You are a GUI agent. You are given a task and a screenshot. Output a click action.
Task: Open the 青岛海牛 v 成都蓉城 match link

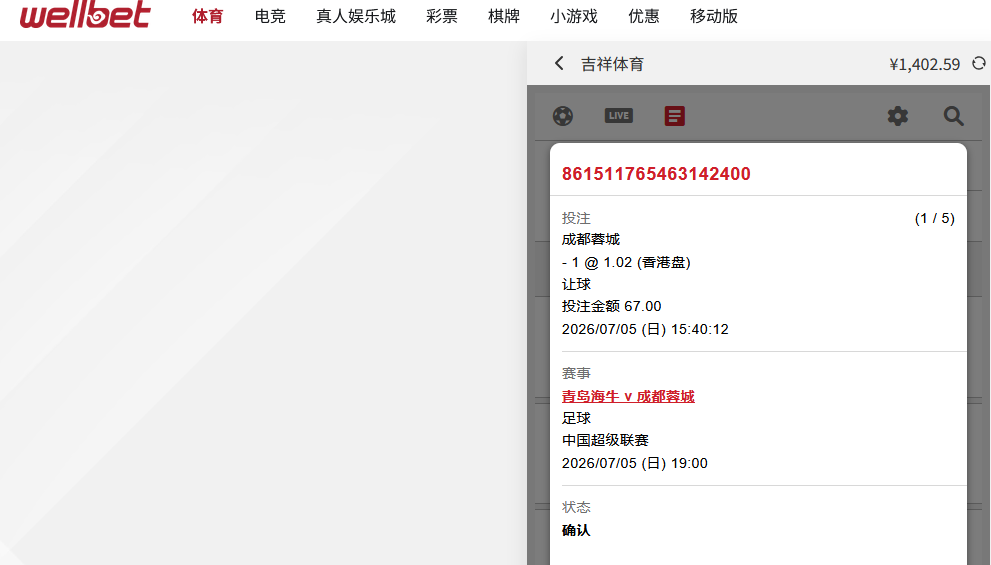628,396
